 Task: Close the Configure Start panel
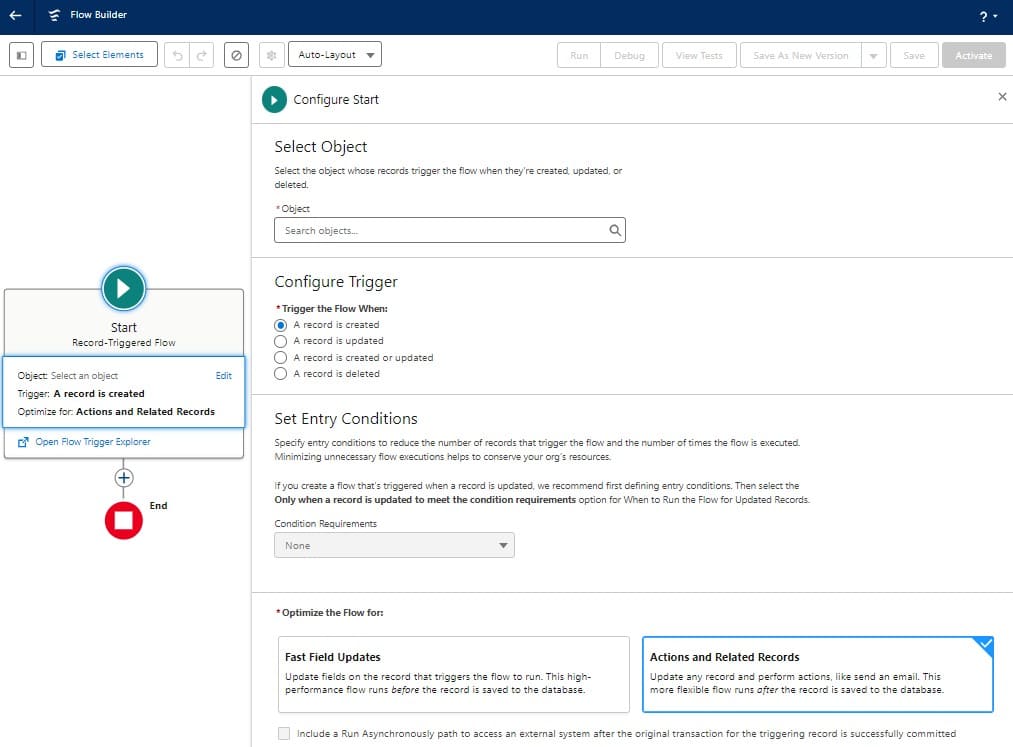coord(1002,96)
